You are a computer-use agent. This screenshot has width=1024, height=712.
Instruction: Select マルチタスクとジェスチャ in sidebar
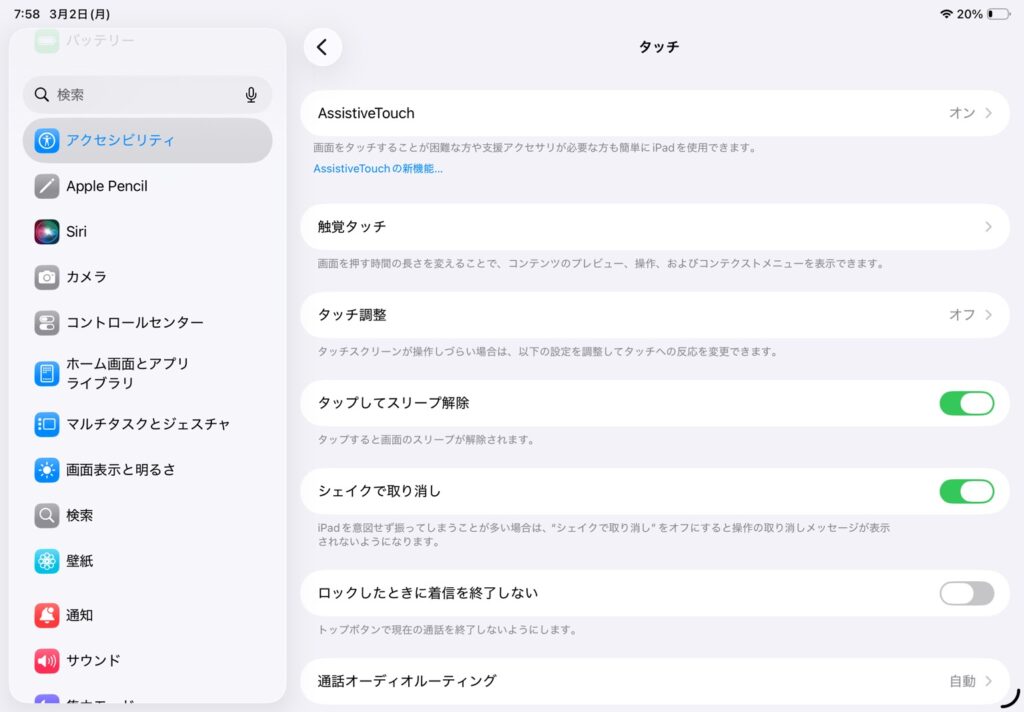click(148, 424)
